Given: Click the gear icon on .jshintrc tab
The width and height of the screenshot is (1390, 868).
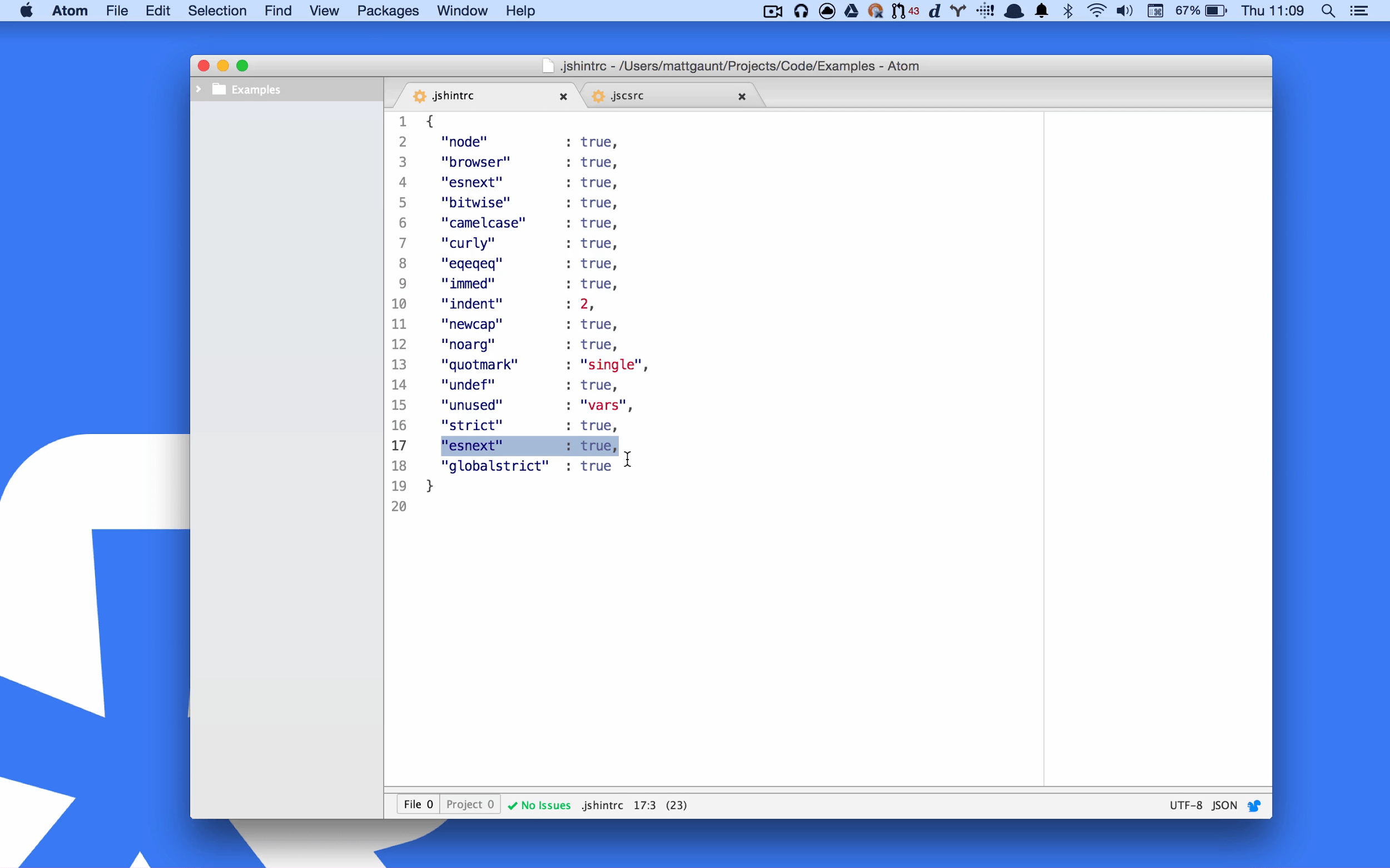Looking at the screenshot, I should coord(420,96).
